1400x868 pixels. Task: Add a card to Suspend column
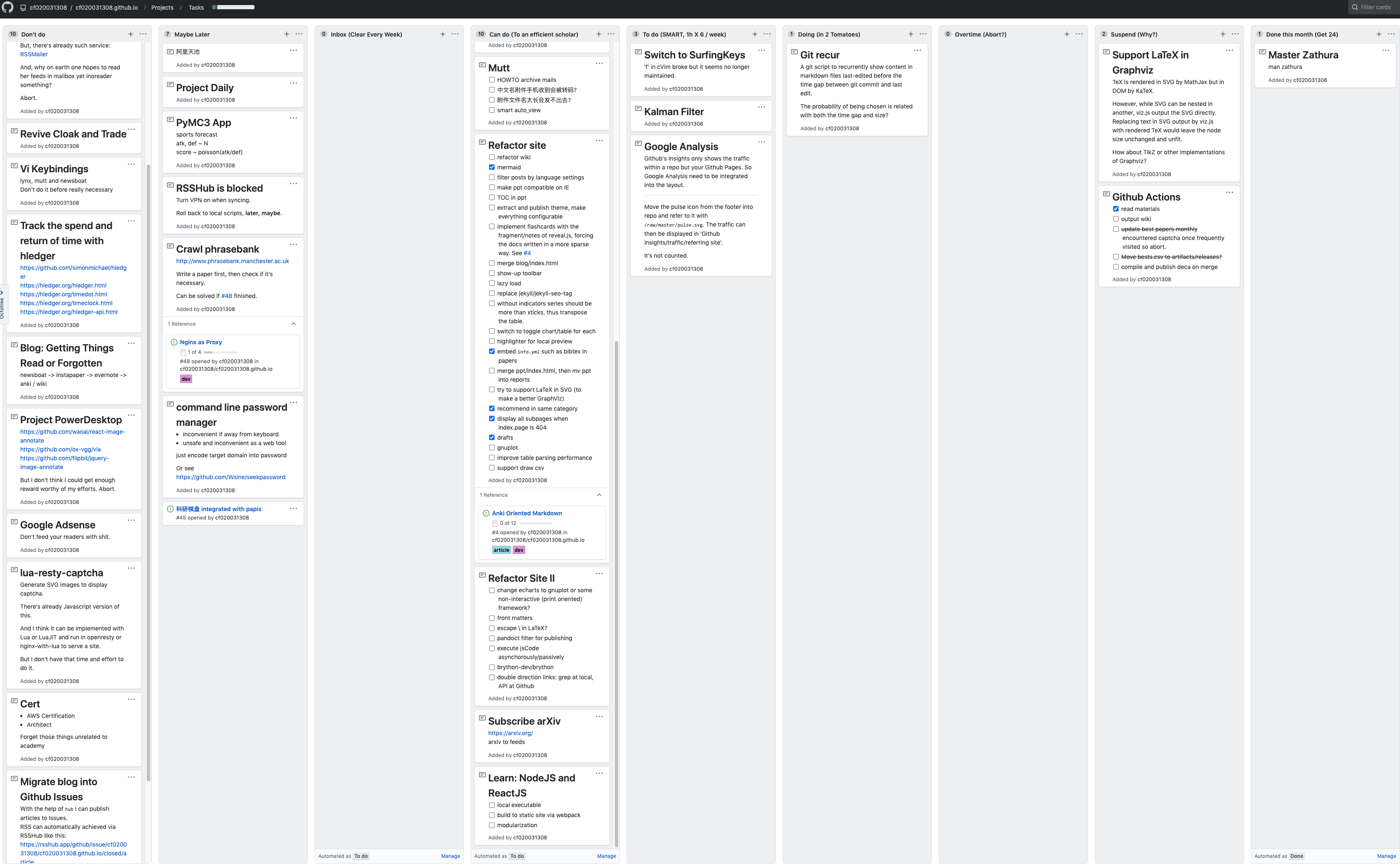[x=1223, y=34]
